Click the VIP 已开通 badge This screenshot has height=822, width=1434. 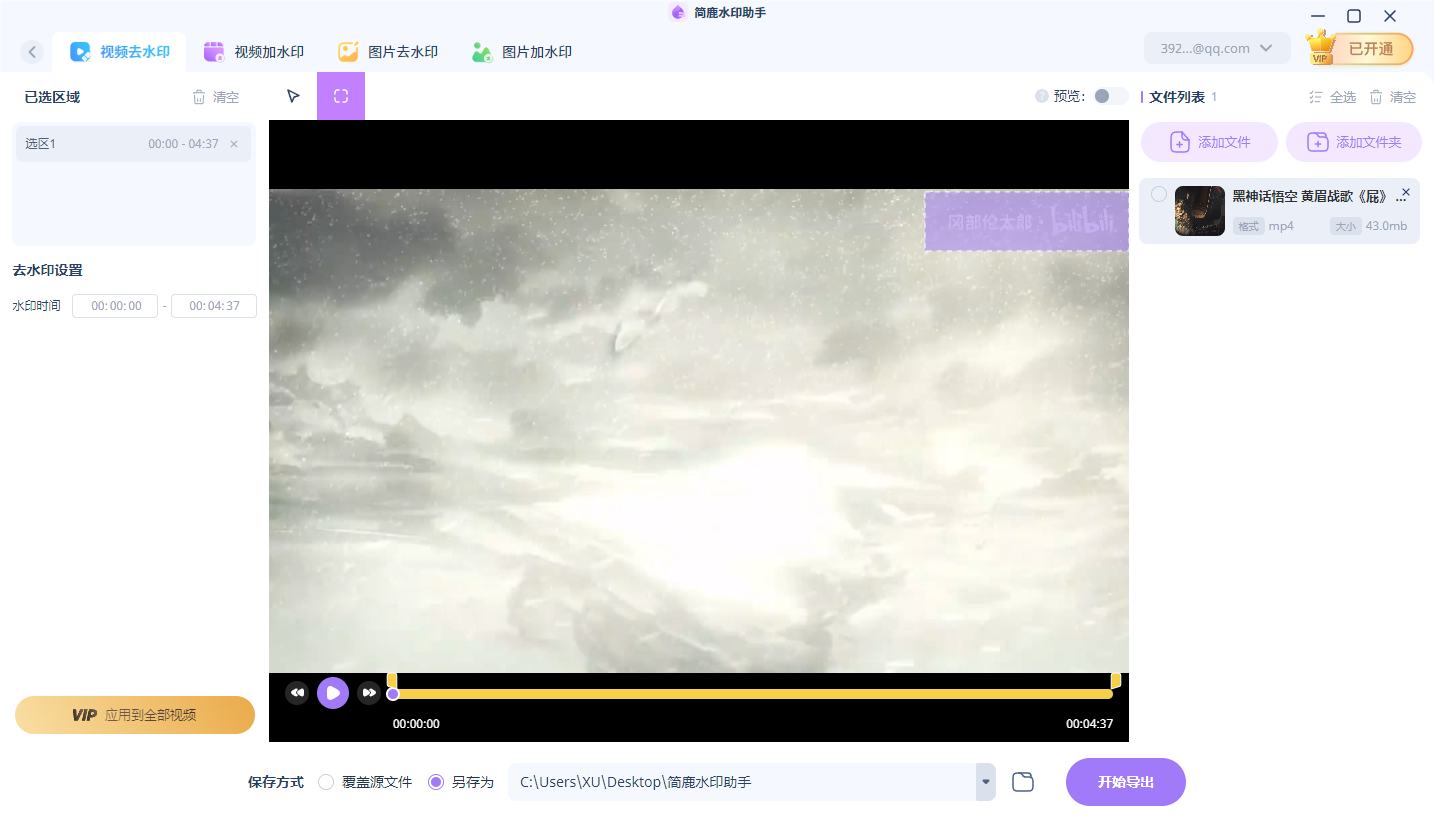[x=1360, y=48]
